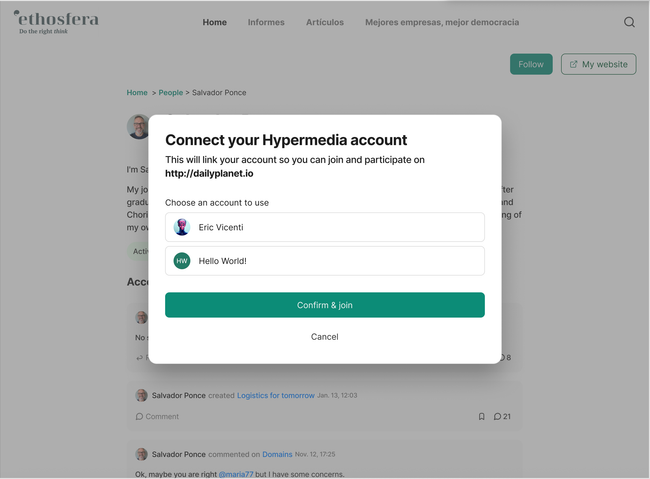Click the green HW avatar icon

[x=182, y=261]
